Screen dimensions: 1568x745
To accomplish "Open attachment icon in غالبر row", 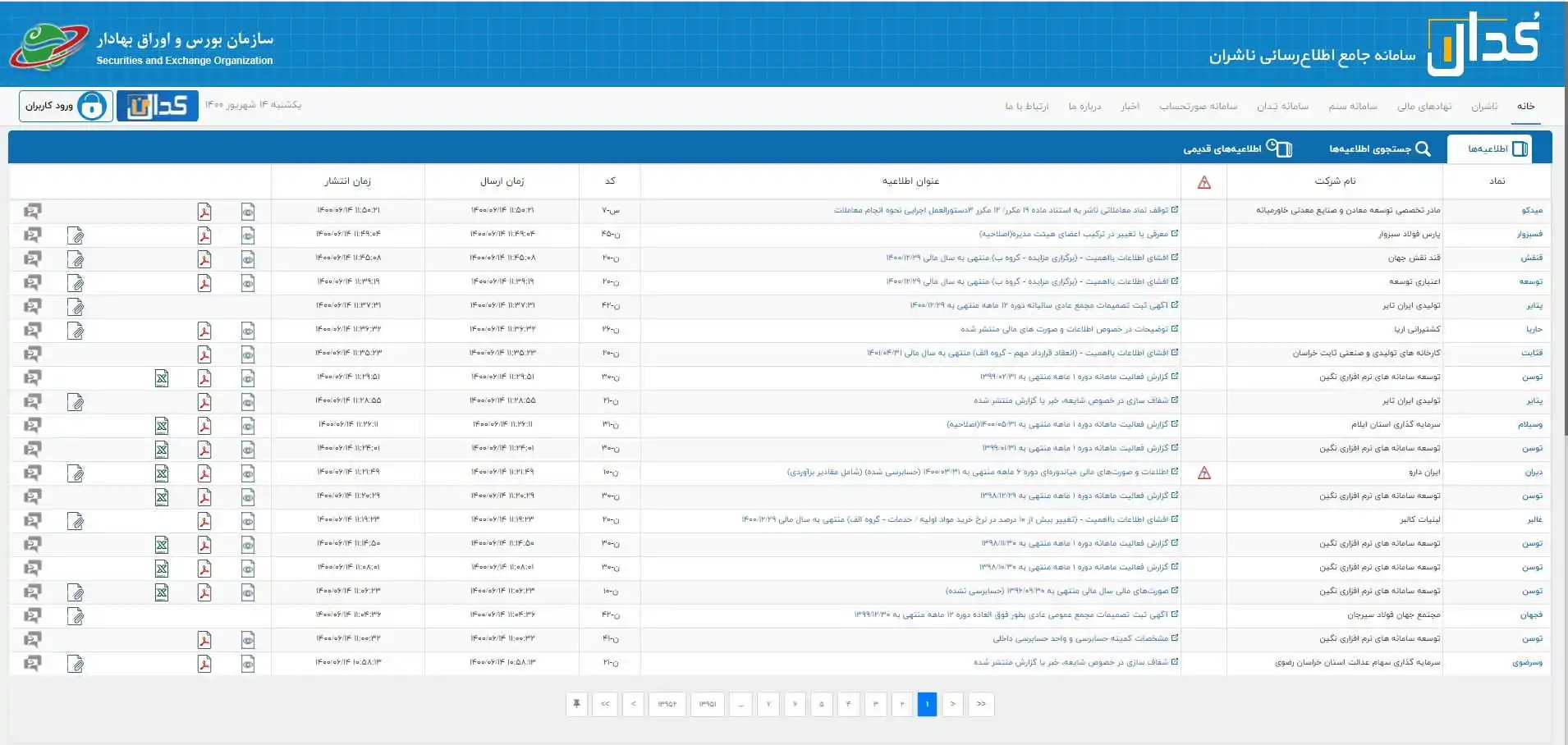I will (x=76, y=522).
